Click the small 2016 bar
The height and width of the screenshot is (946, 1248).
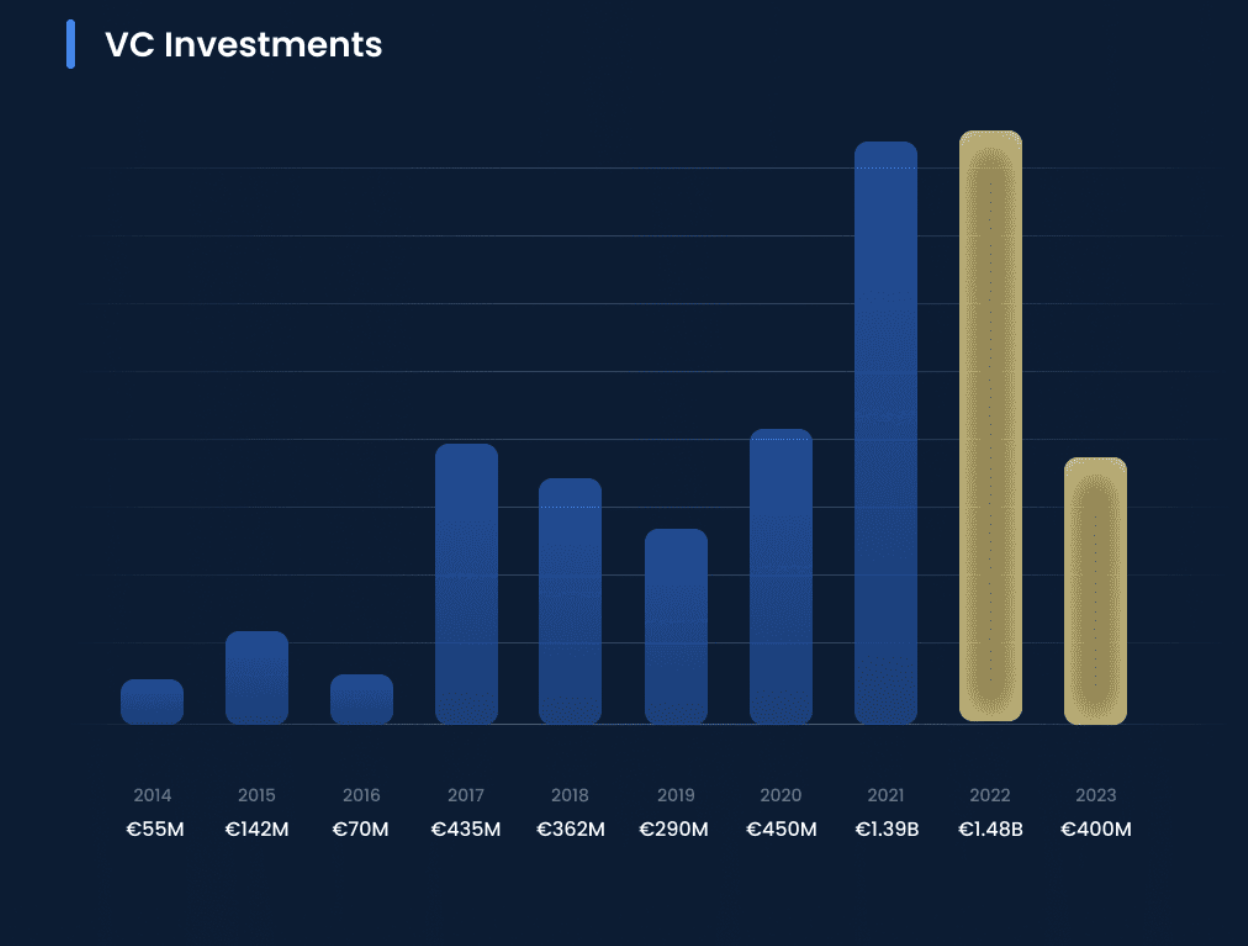click(362, 699)
